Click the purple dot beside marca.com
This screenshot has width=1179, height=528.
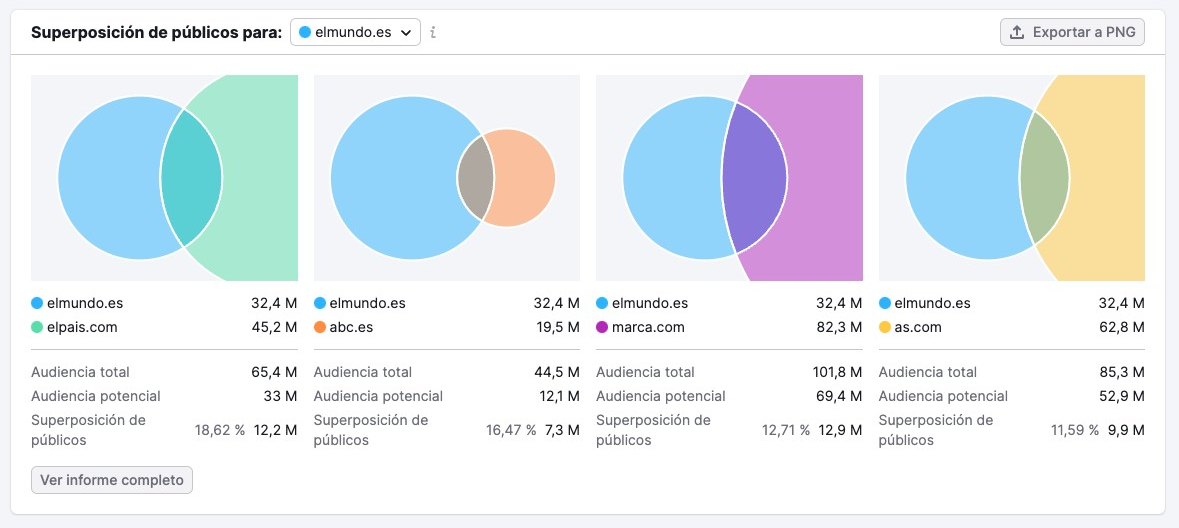tap(602, 327)
